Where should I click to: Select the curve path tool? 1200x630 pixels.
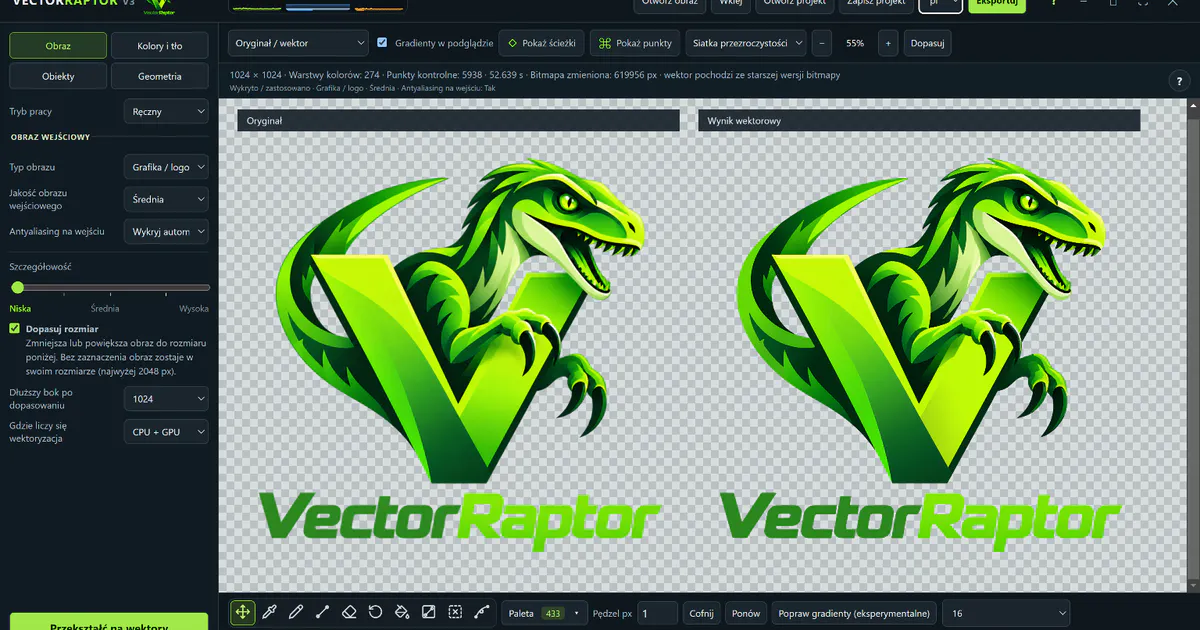tap(481, 612)
